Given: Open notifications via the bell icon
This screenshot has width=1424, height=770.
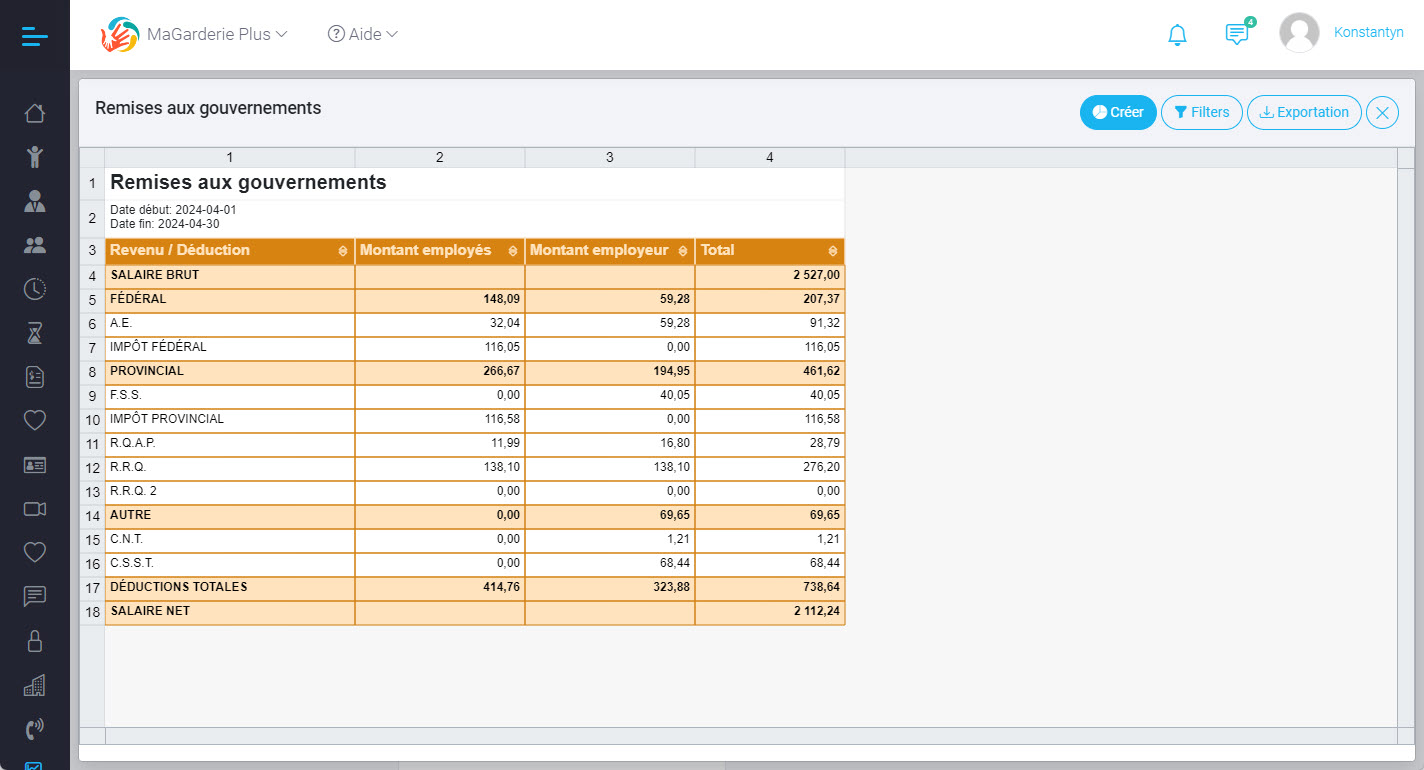Looking at the screenshot, I should coord(1177,33).
